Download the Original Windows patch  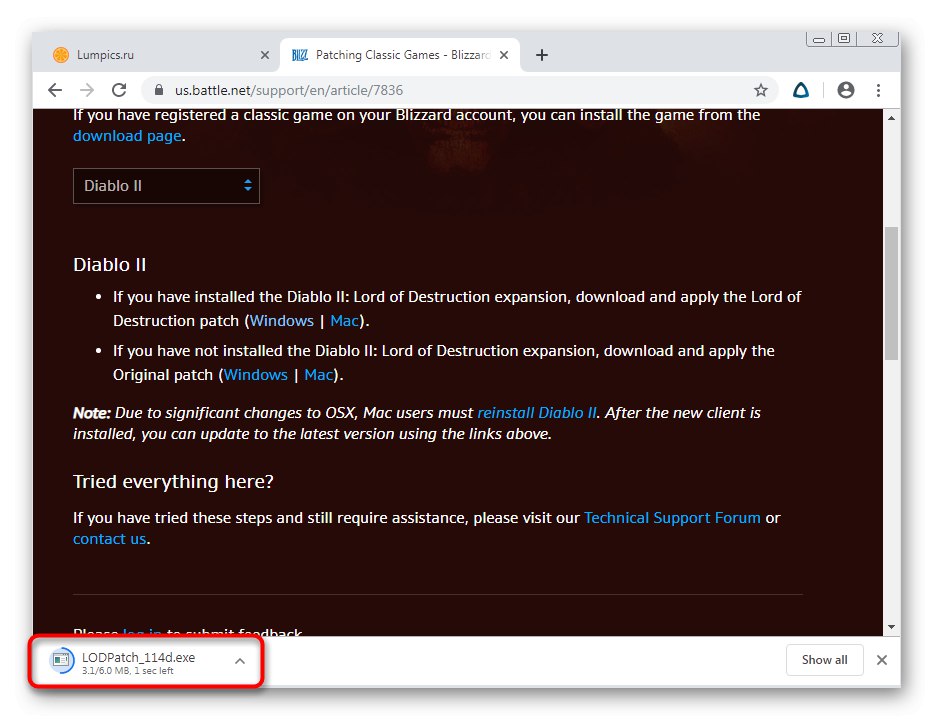[x=255, y=375]
